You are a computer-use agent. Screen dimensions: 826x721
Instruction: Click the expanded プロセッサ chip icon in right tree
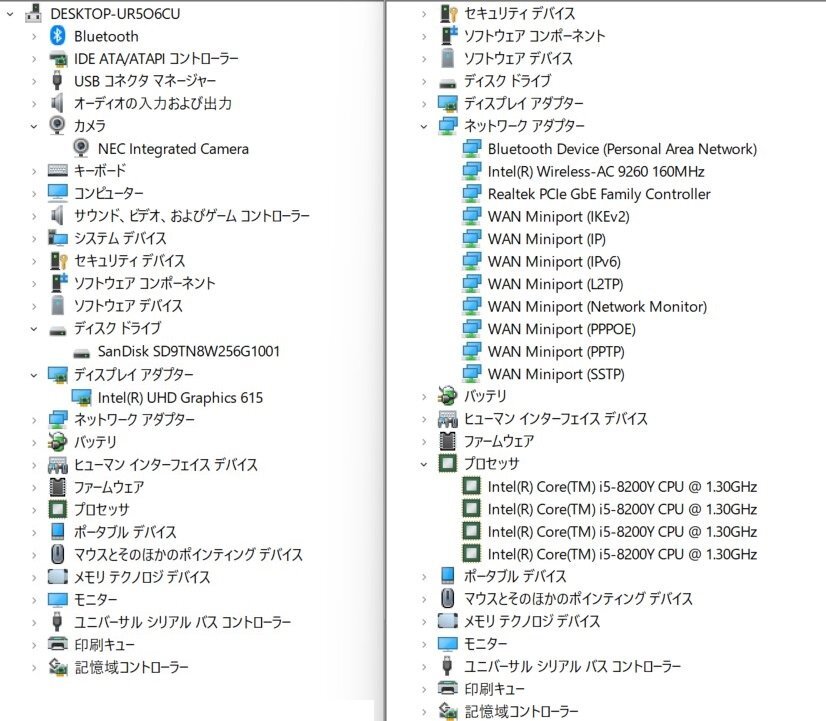click(x=447, y=463)
